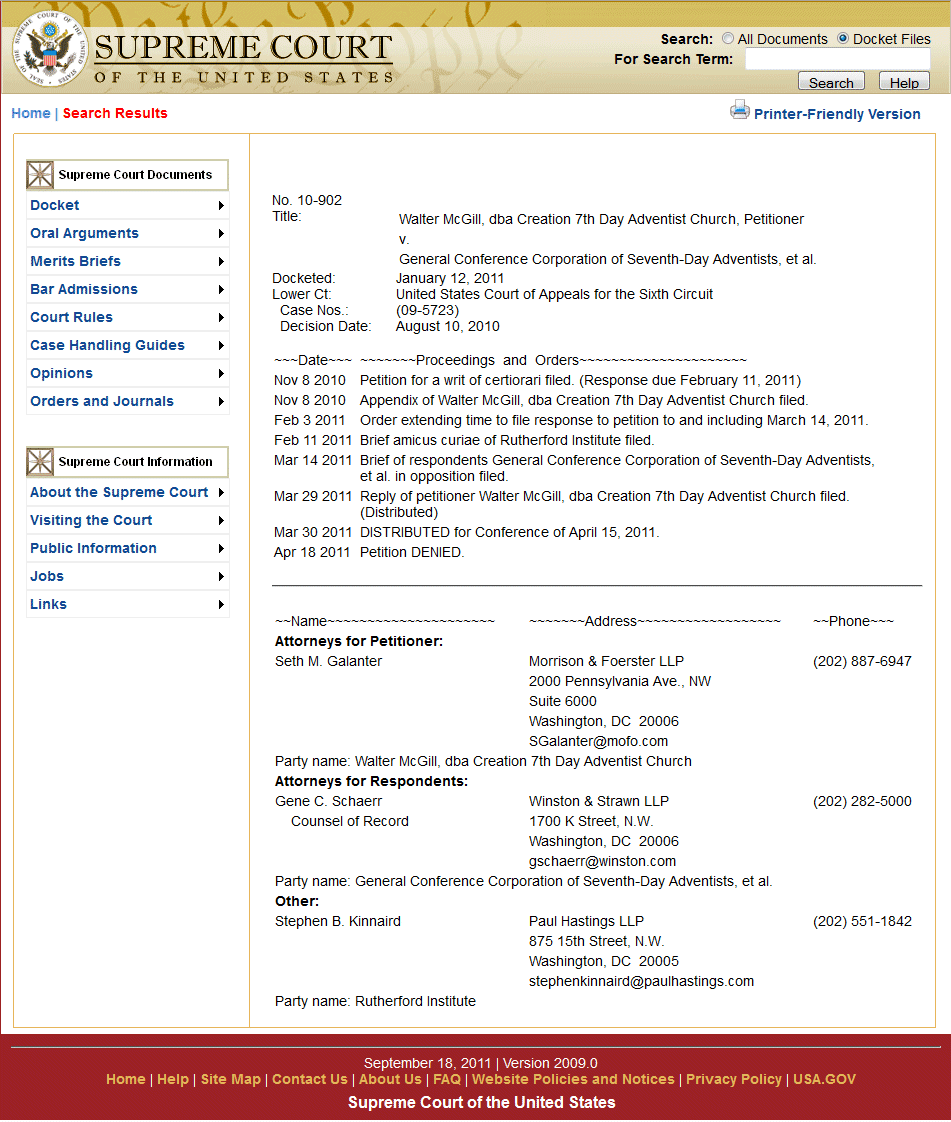Click gschaerr@winston.com email text
The height and width of the screenshot is (1122, 951).
point(603,862)
